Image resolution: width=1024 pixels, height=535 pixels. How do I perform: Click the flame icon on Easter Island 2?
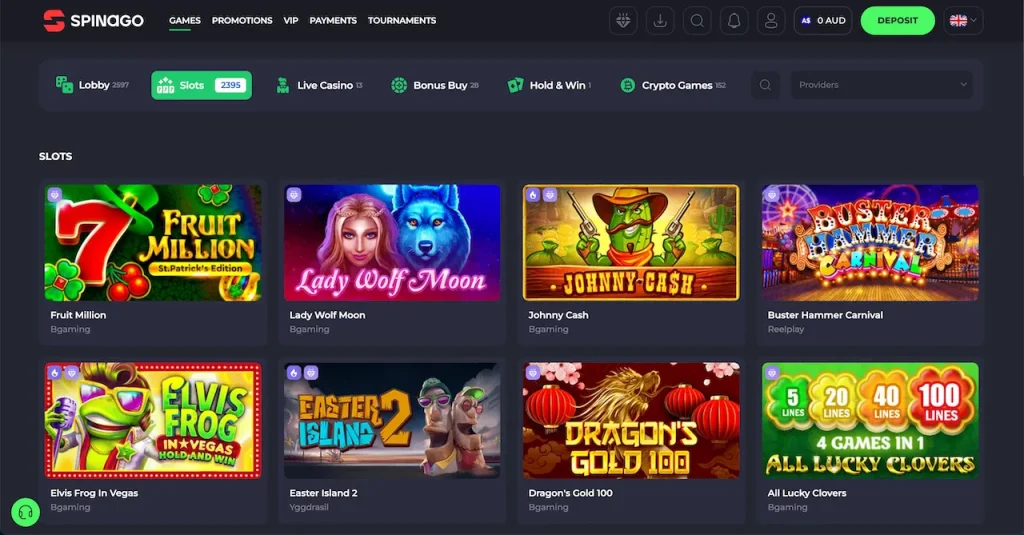(294, 372)
